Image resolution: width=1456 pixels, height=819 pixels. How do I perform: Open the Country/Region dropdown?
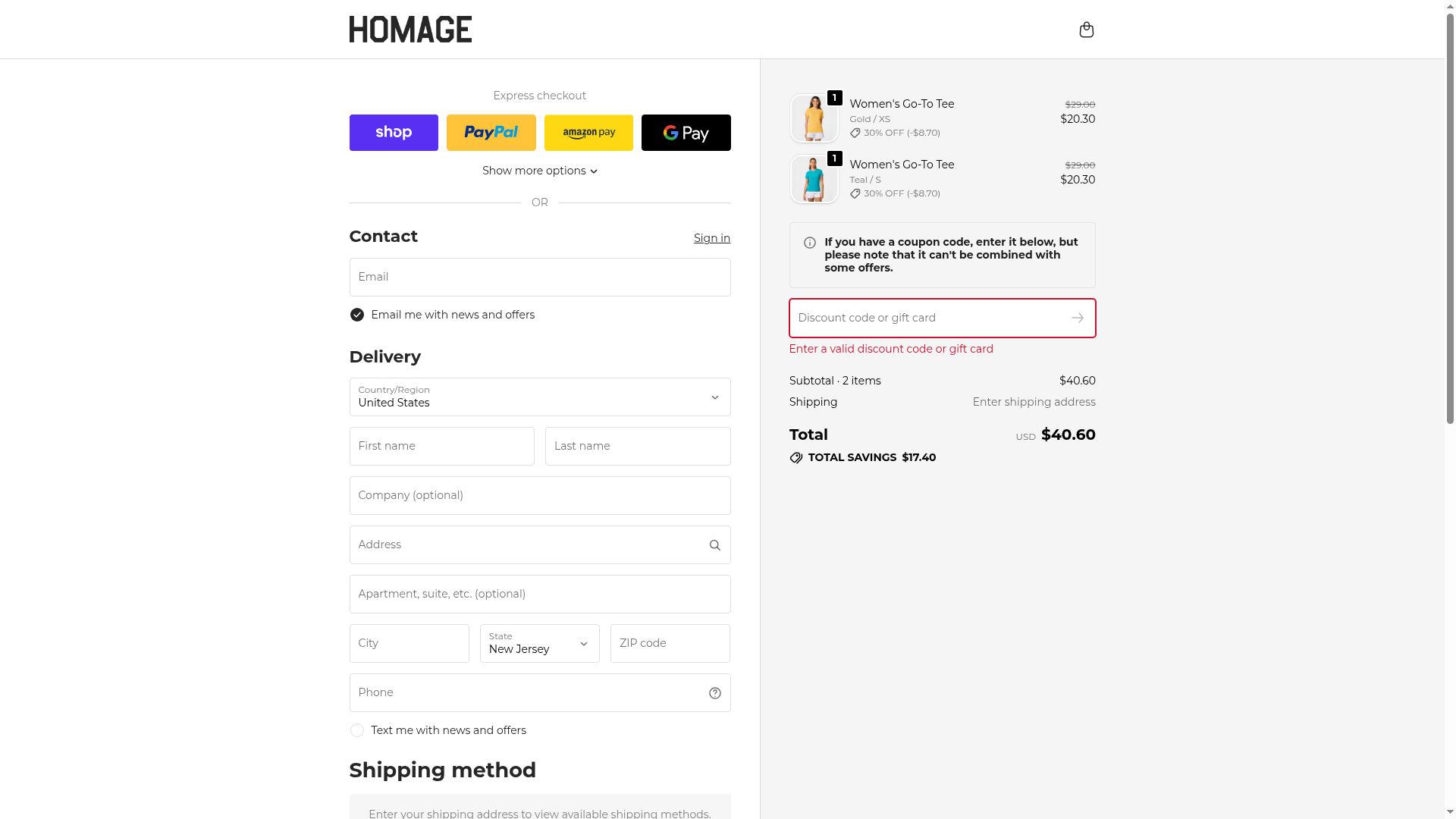(539, 397)
